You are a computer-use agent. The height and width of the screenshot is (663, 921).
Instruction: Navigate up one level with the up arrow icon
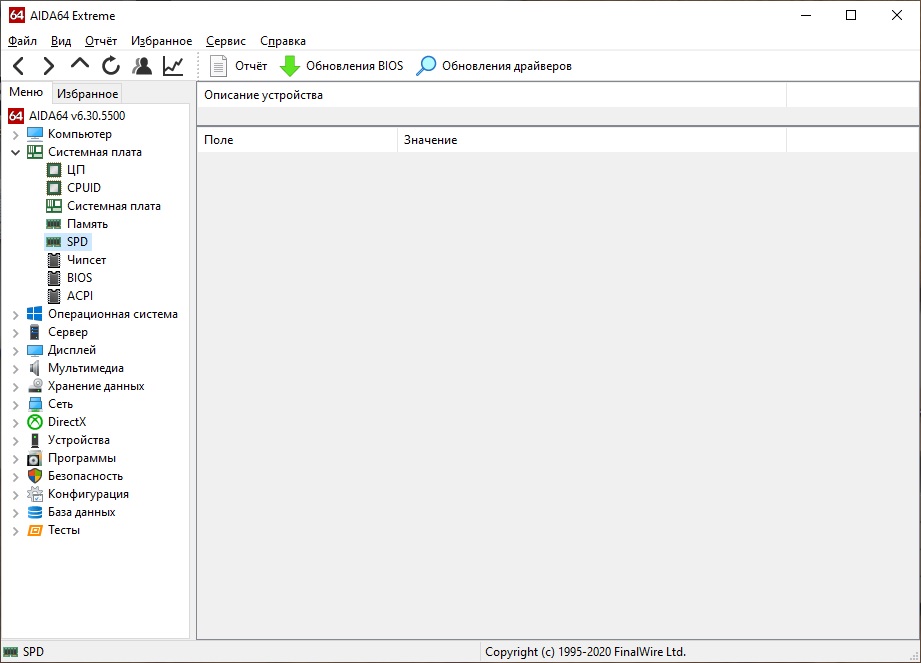click(80, 63)
